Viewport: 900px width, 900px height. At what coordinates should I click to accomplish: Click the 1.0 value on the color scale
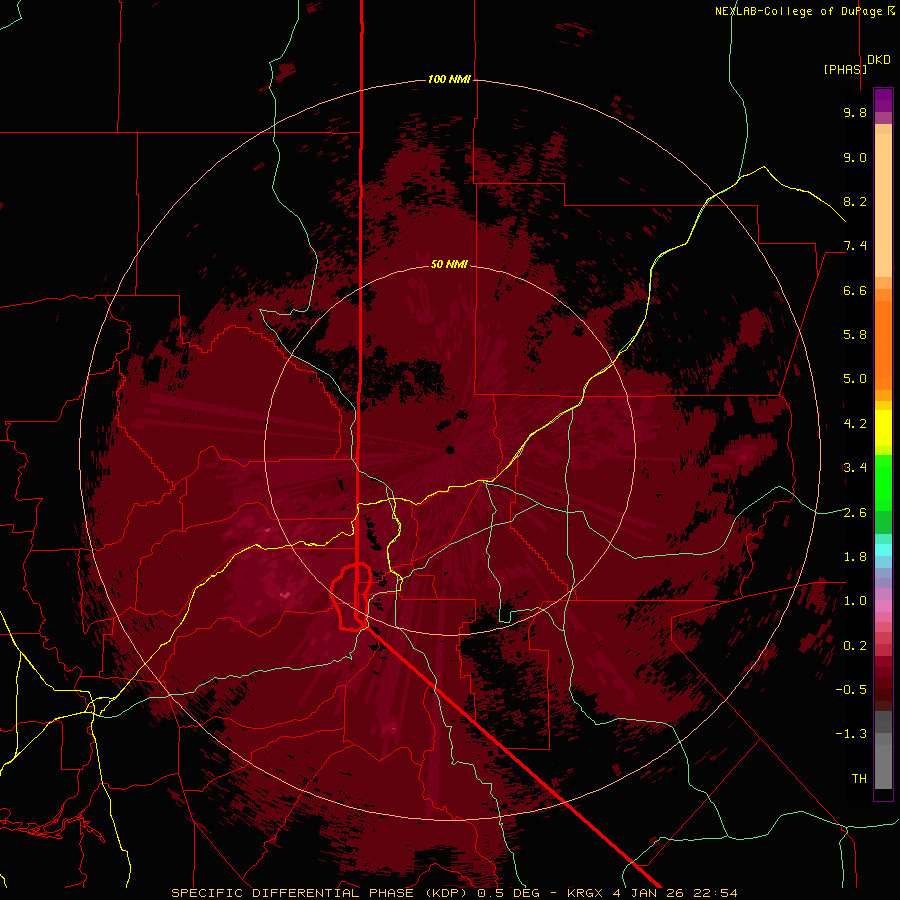(855, 601)
